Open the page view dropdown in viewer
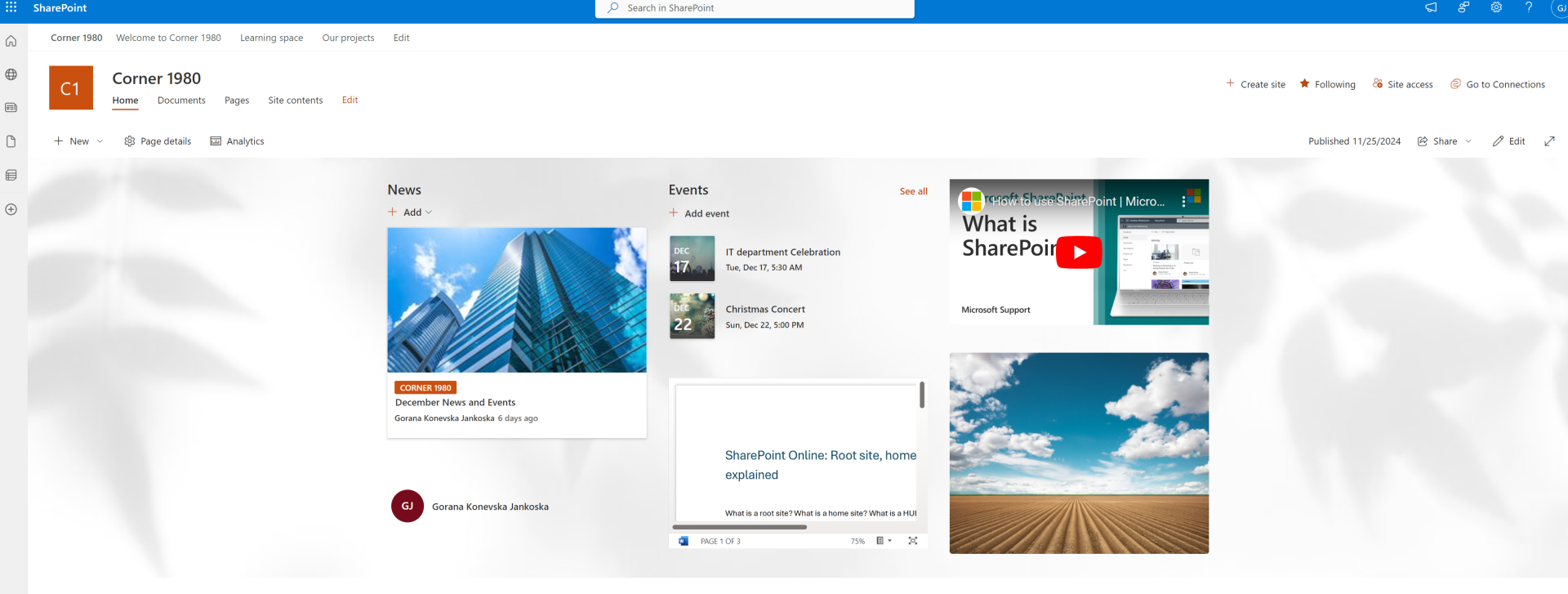This screenshot has width=1568, height=594. click(x=884, y=541)
